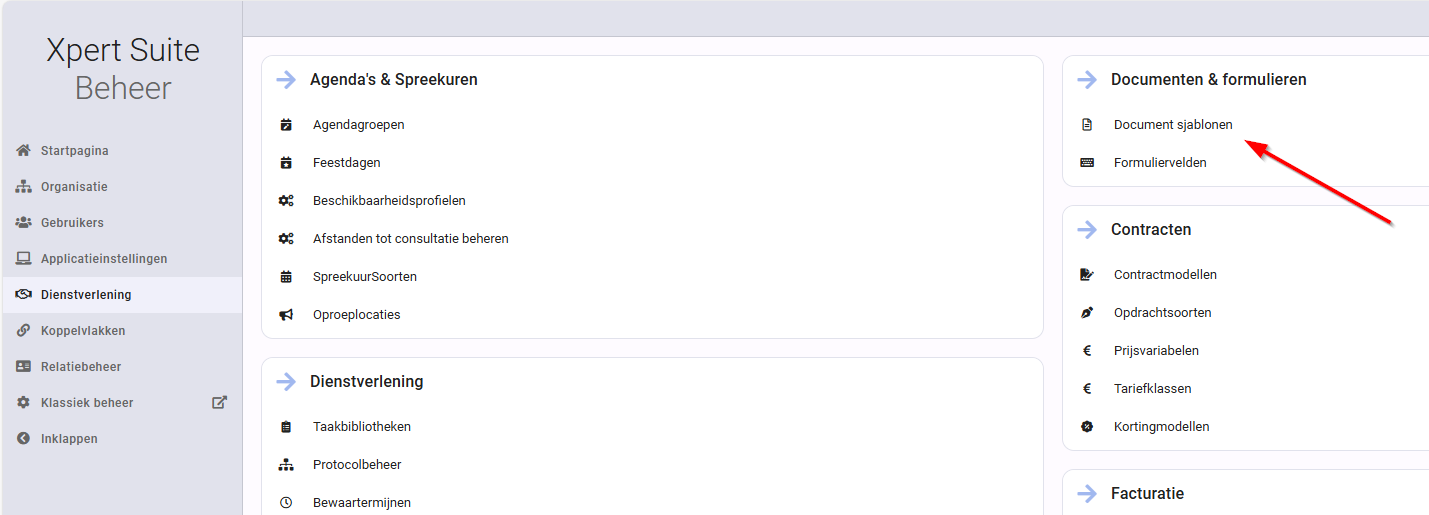Click the gear icon beside Klassiek beheer

[23, 403]
